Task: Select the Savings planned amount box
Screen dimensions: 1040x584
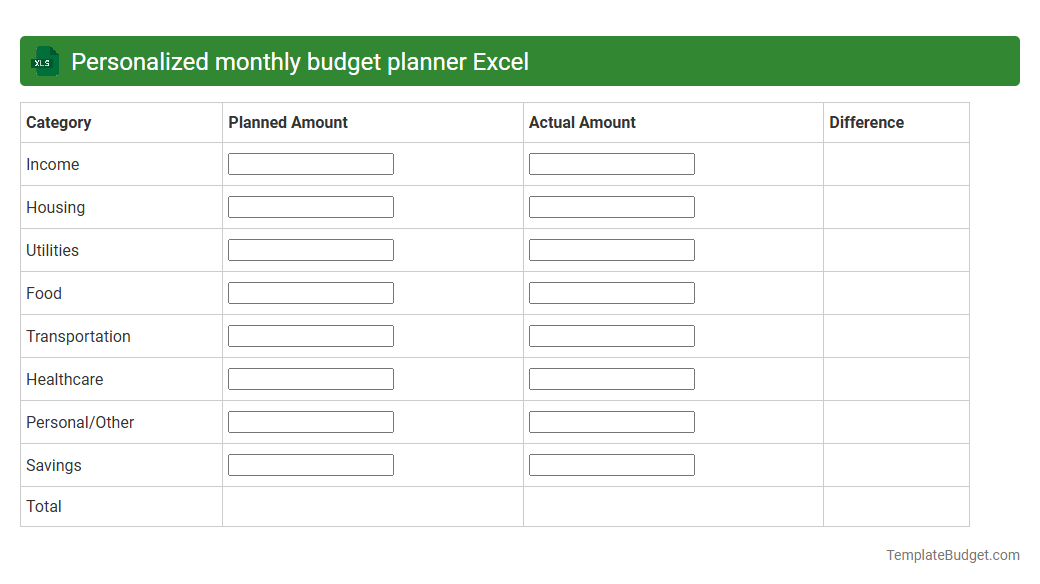Action: point(310,464)
